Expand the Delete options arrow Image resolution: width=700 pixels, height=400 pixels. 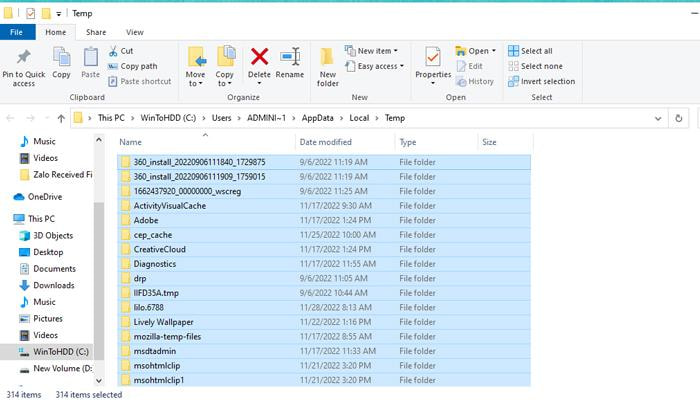click(x=259, y=83)
